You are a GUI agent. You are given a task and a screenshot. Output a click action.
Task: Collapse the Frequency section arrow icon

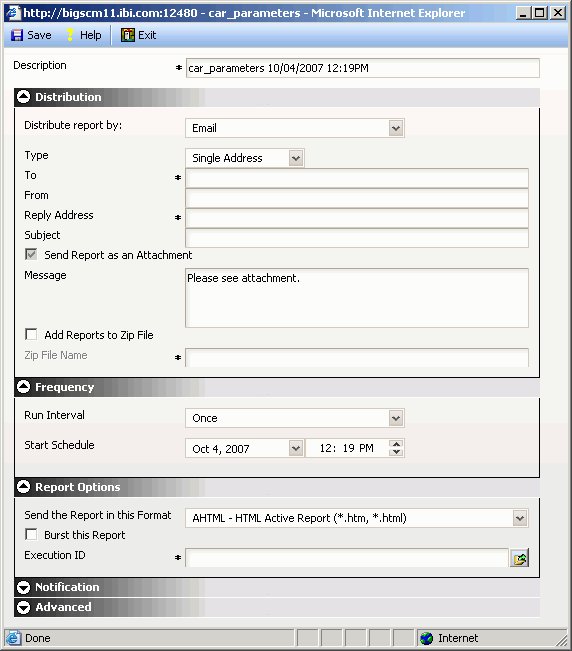click(x=24, y=387)
